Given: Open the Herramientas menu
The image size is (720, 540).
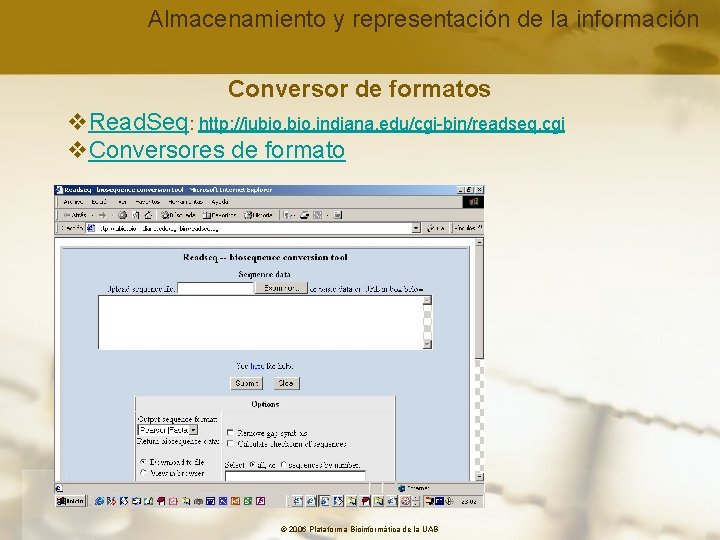Looking at the screenshot, I should tap(185, 202).
